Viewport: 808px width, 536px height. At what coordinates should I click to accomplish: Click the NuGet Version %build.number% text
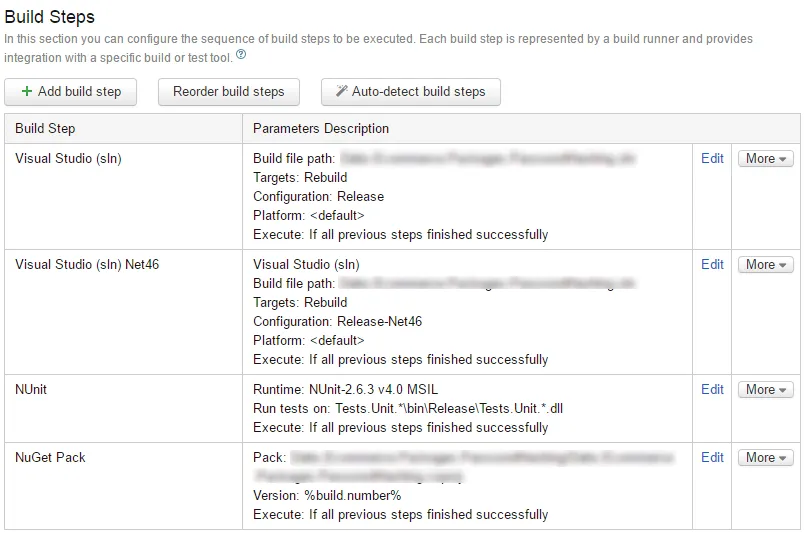(x=327, y=495)
